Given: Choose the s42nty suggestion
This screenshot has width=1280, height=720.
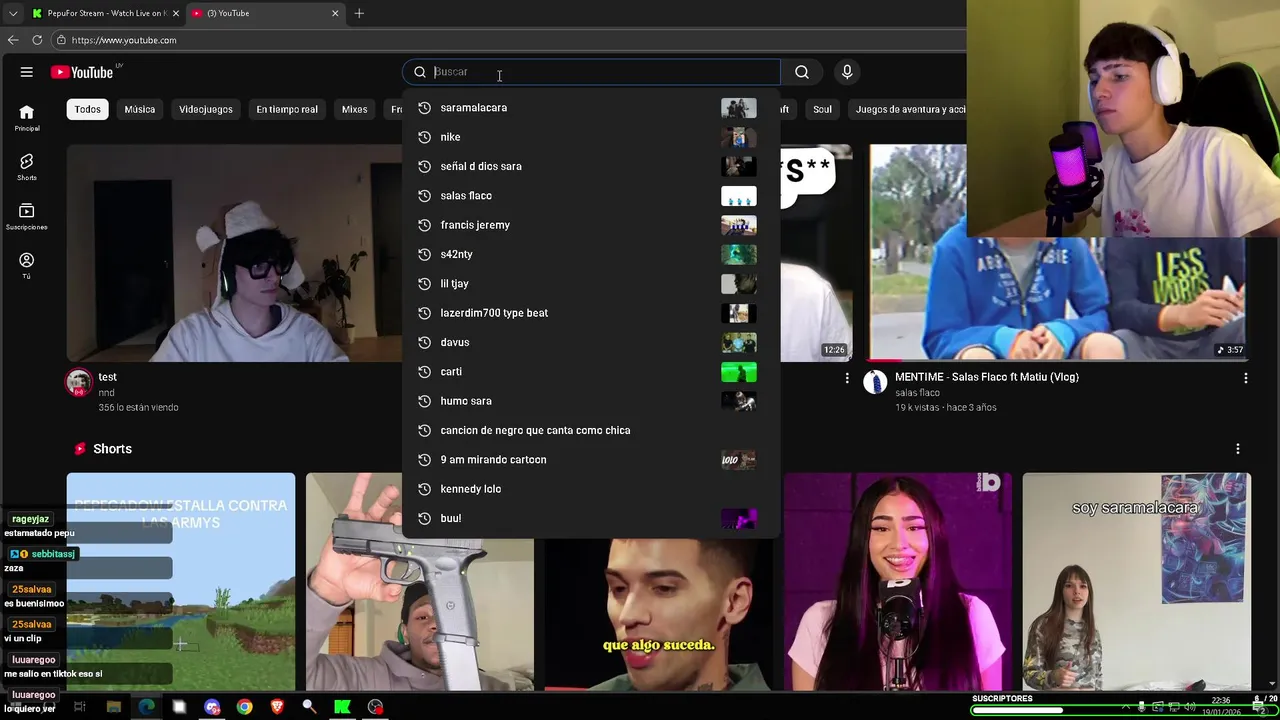Looking at the screenshot, I should click(591, 254).
